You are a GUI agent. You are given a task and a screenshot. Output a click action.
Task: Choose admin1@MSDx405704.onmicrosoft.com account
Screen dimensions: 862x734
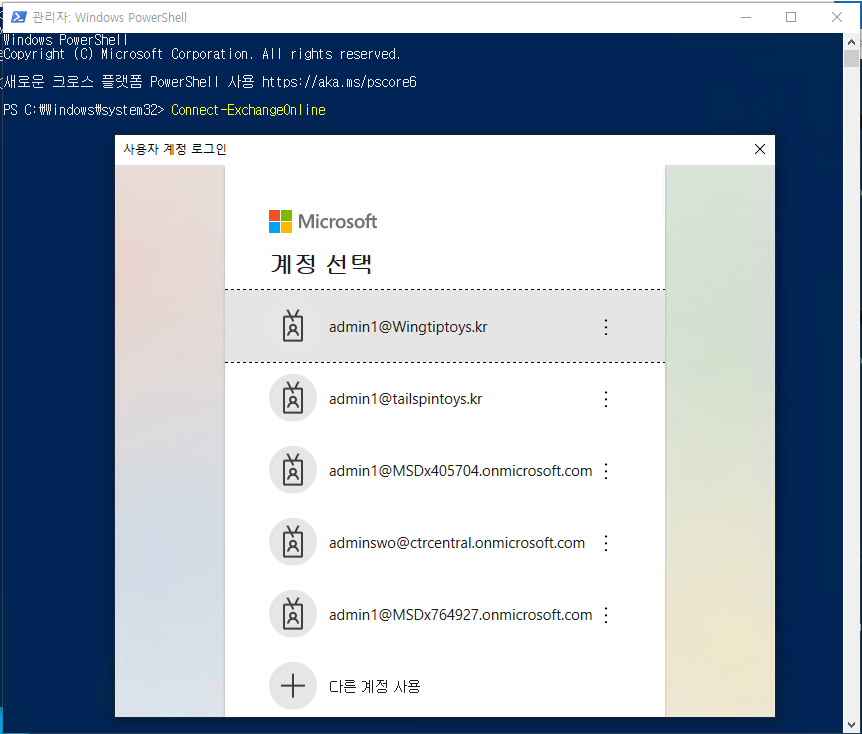[444, 471]
